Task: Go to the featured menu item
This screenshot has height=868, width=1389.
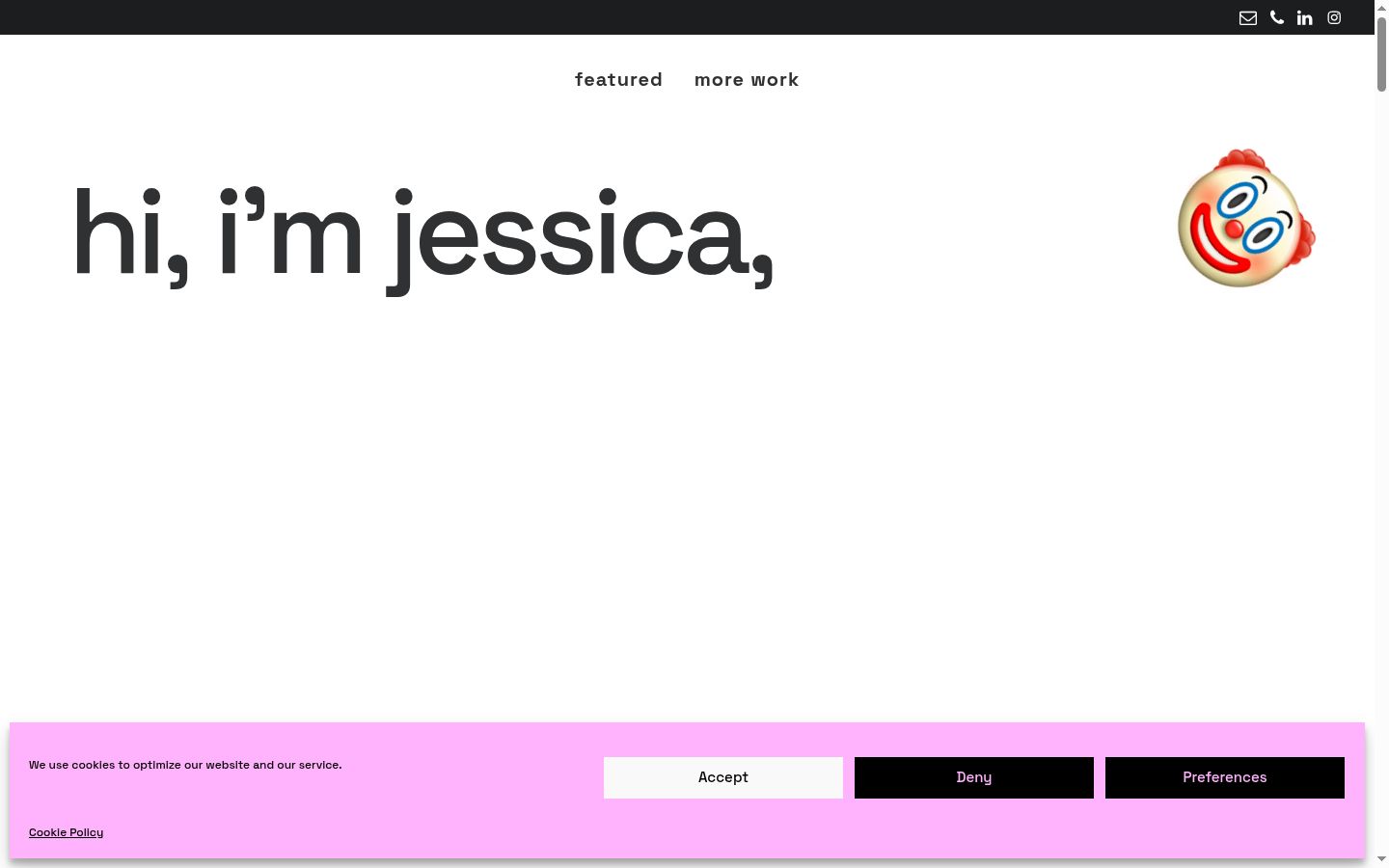Action: [x=618, y=80]
